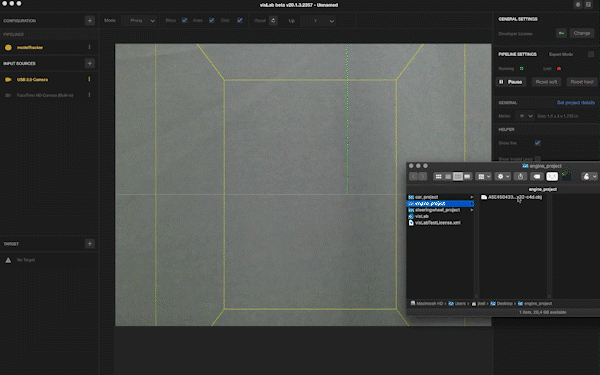Image resolution: width=600 pixels, height=375 pixels.
Task: Click the Reset hard button
Action: point(582,82)
